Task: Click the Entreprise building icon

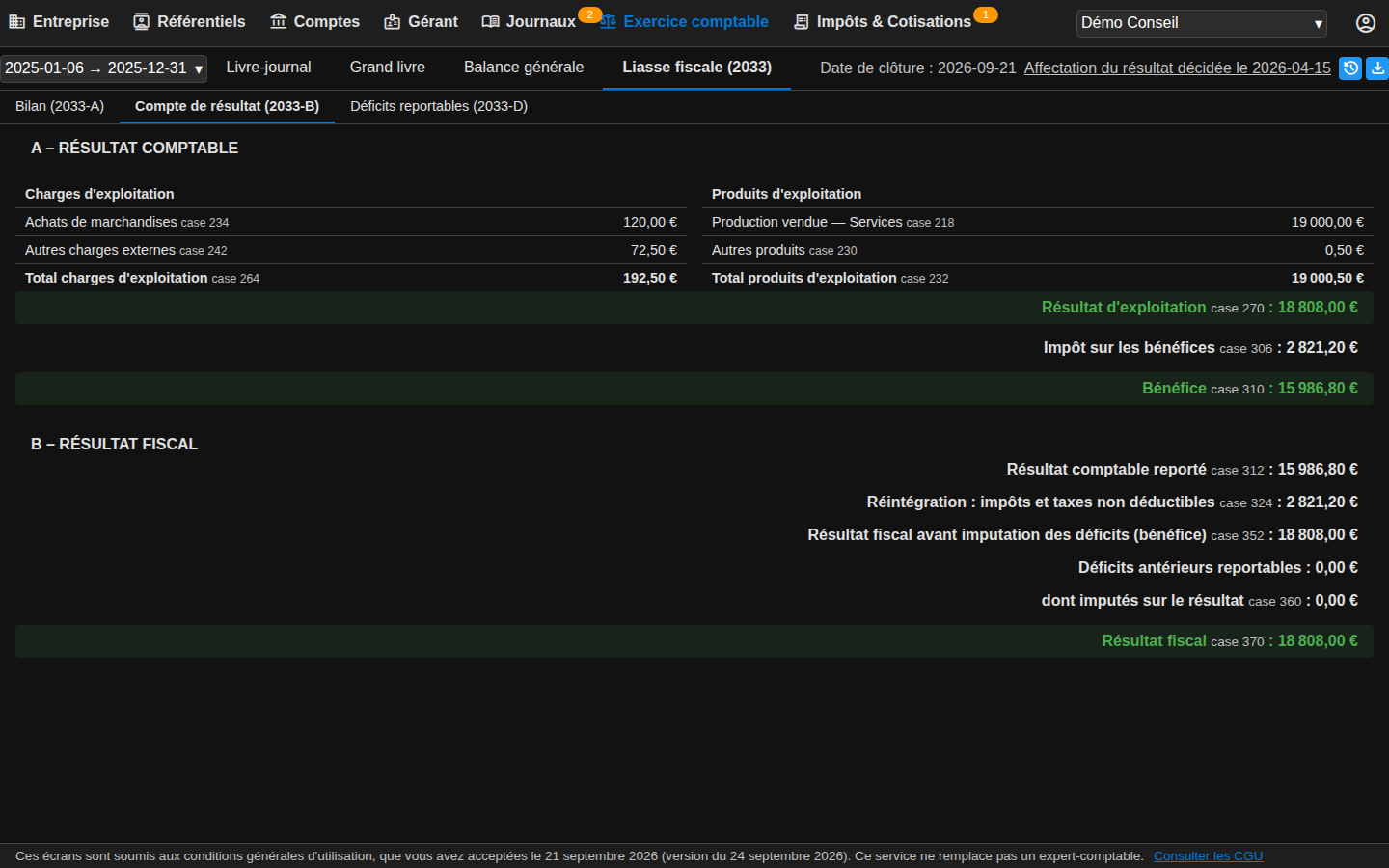Action: [16, 21]
